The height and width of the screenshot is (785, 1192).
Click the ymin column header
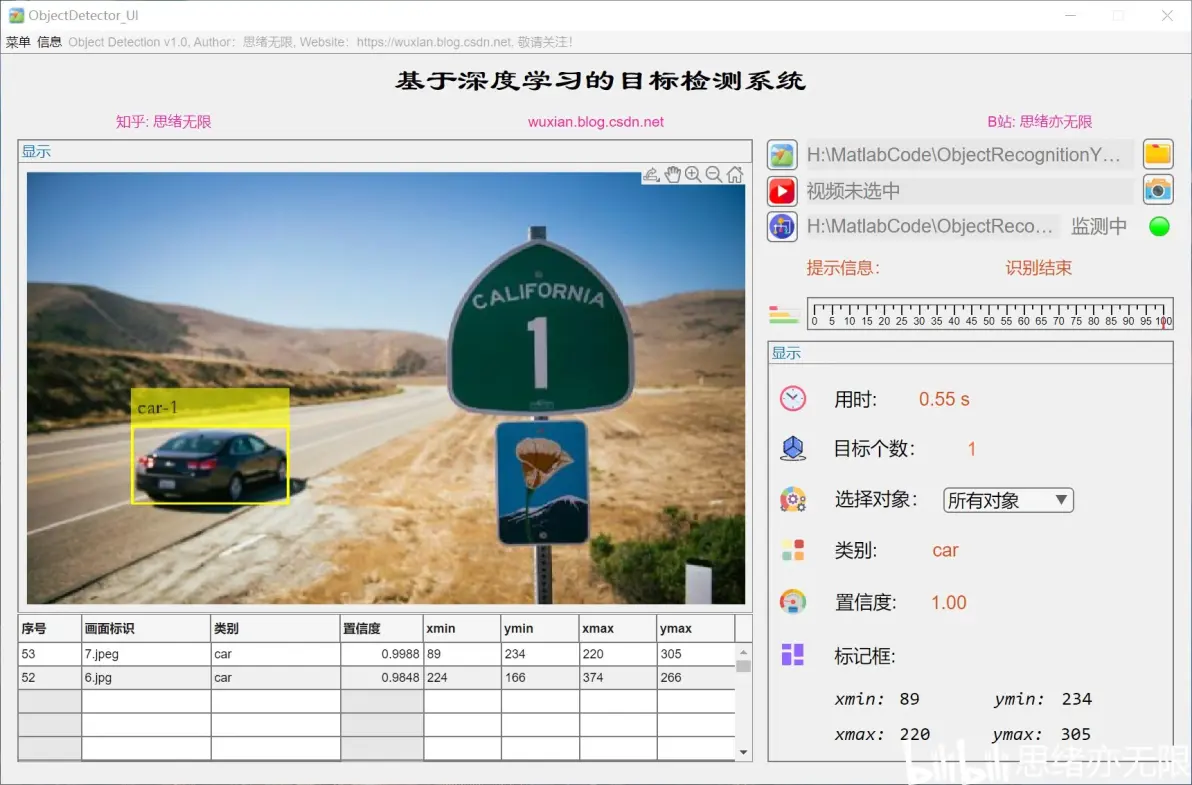(541, 628)
